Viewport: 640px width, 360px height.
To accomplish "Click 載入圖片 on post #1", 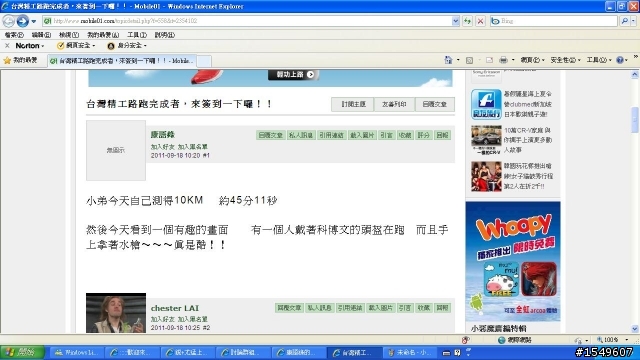I will point(362,135).
